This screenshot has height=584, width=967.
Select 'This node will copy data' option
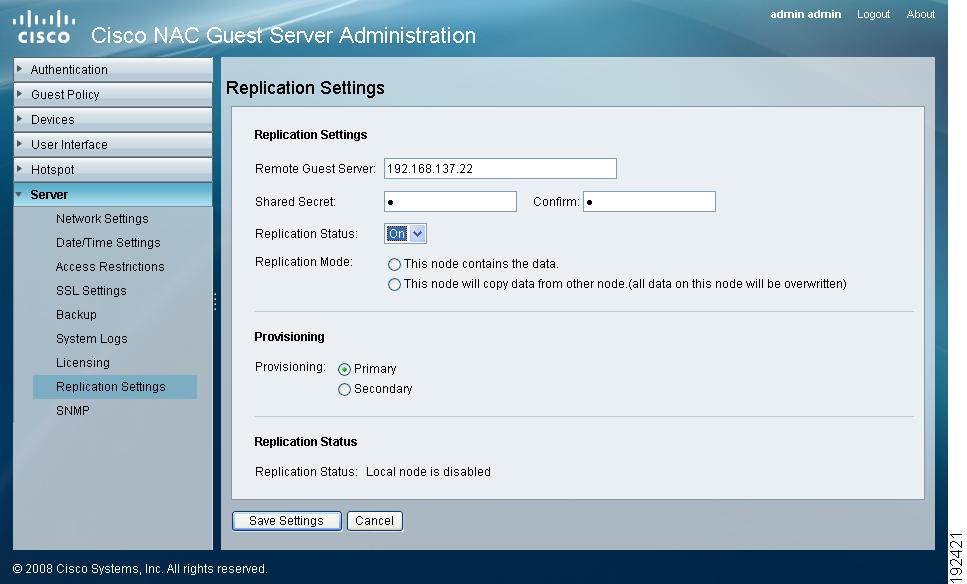click(x=394, y=284)
